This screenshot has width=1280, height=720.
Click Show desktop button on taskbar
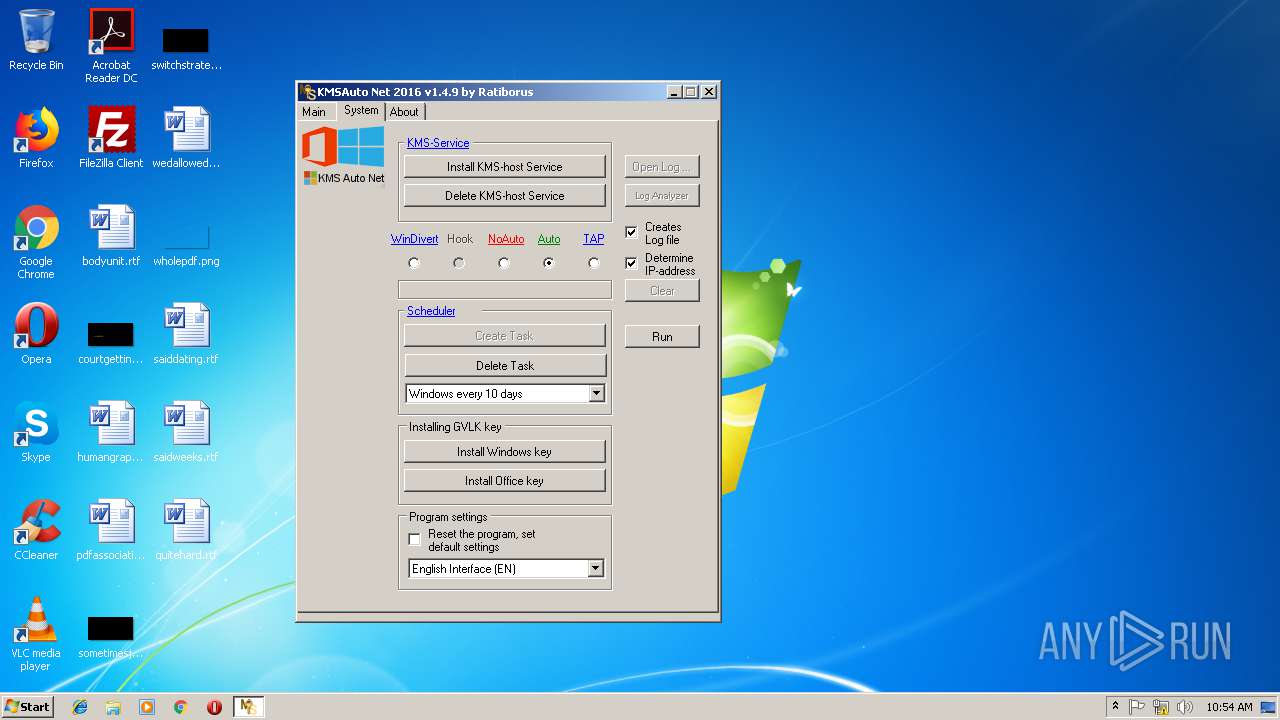(x=1270, y=707)
